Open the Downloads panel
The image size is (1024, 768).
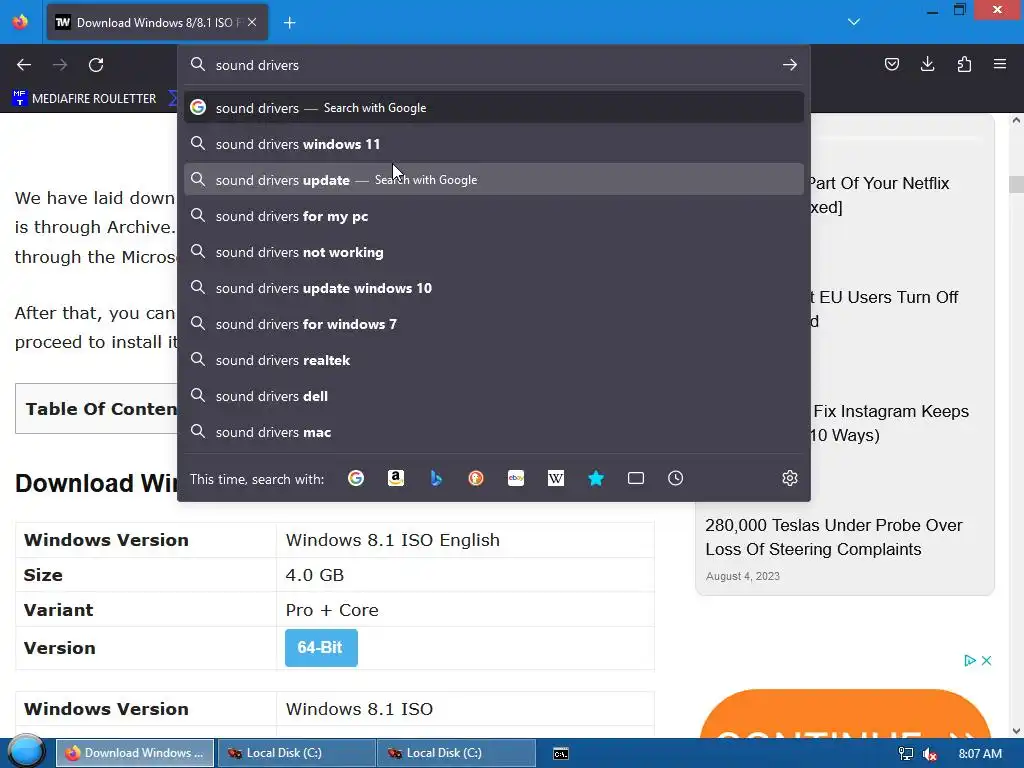[x=927, y=64]
